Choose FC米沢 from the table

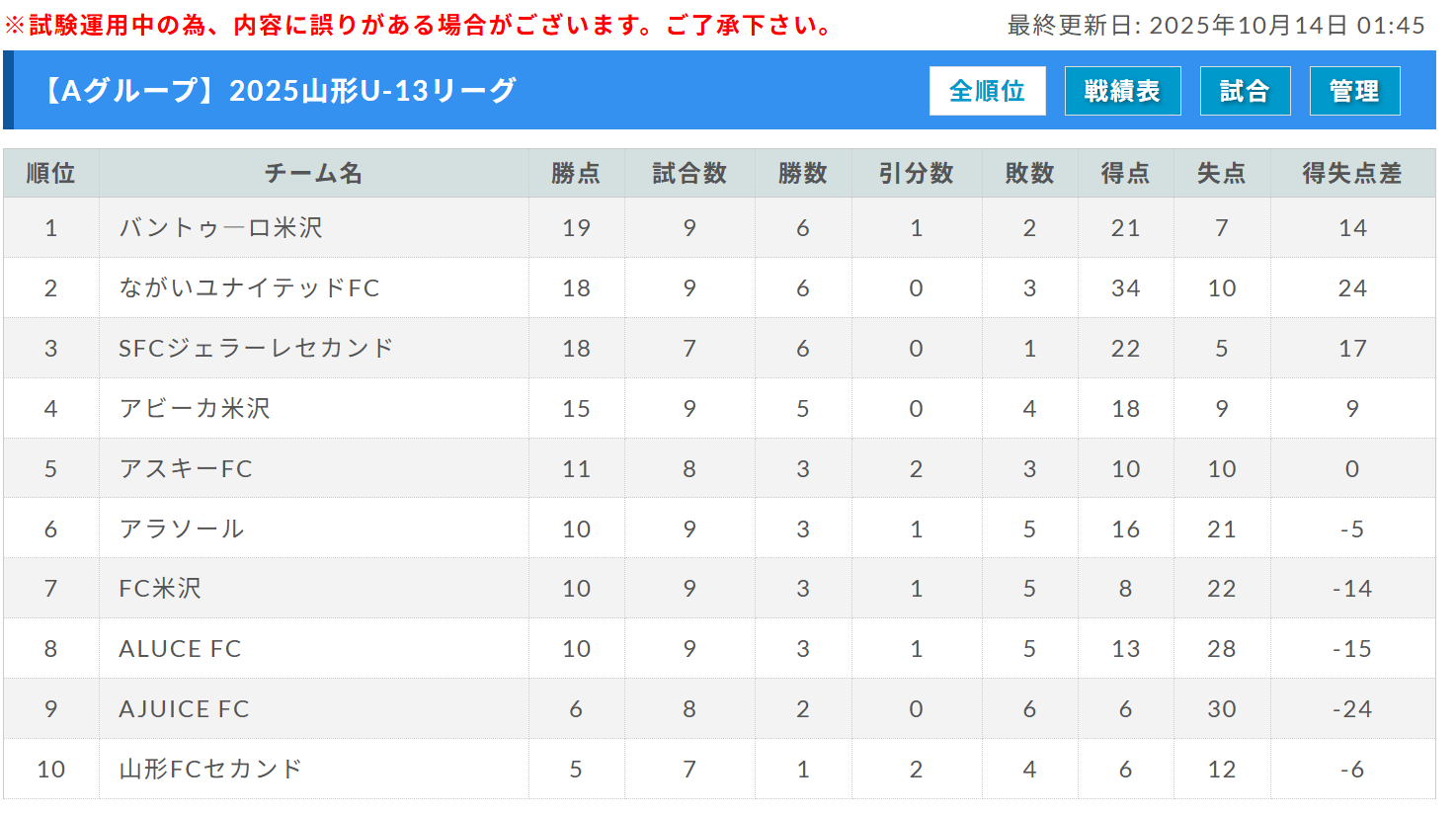[160, 589]
